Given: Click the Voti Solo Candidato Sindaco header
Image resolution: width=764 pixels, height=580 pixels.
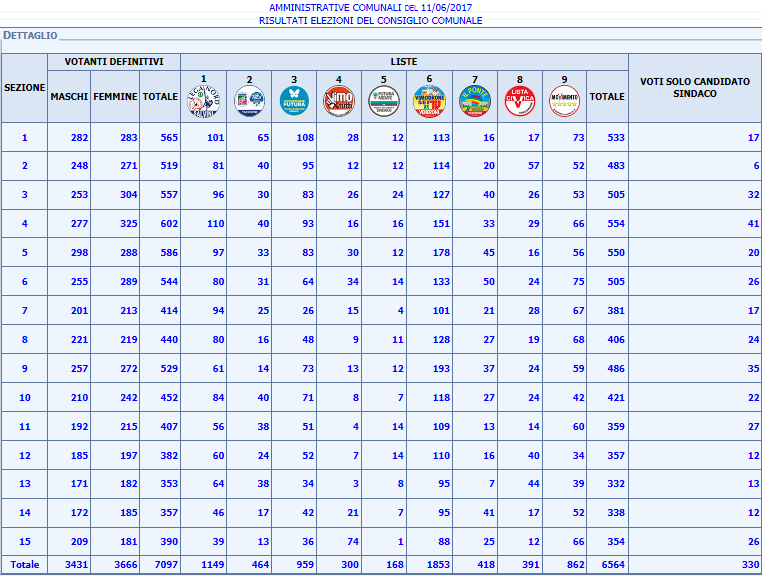Looking at the screenshot, I should click(x=694, y=87).
